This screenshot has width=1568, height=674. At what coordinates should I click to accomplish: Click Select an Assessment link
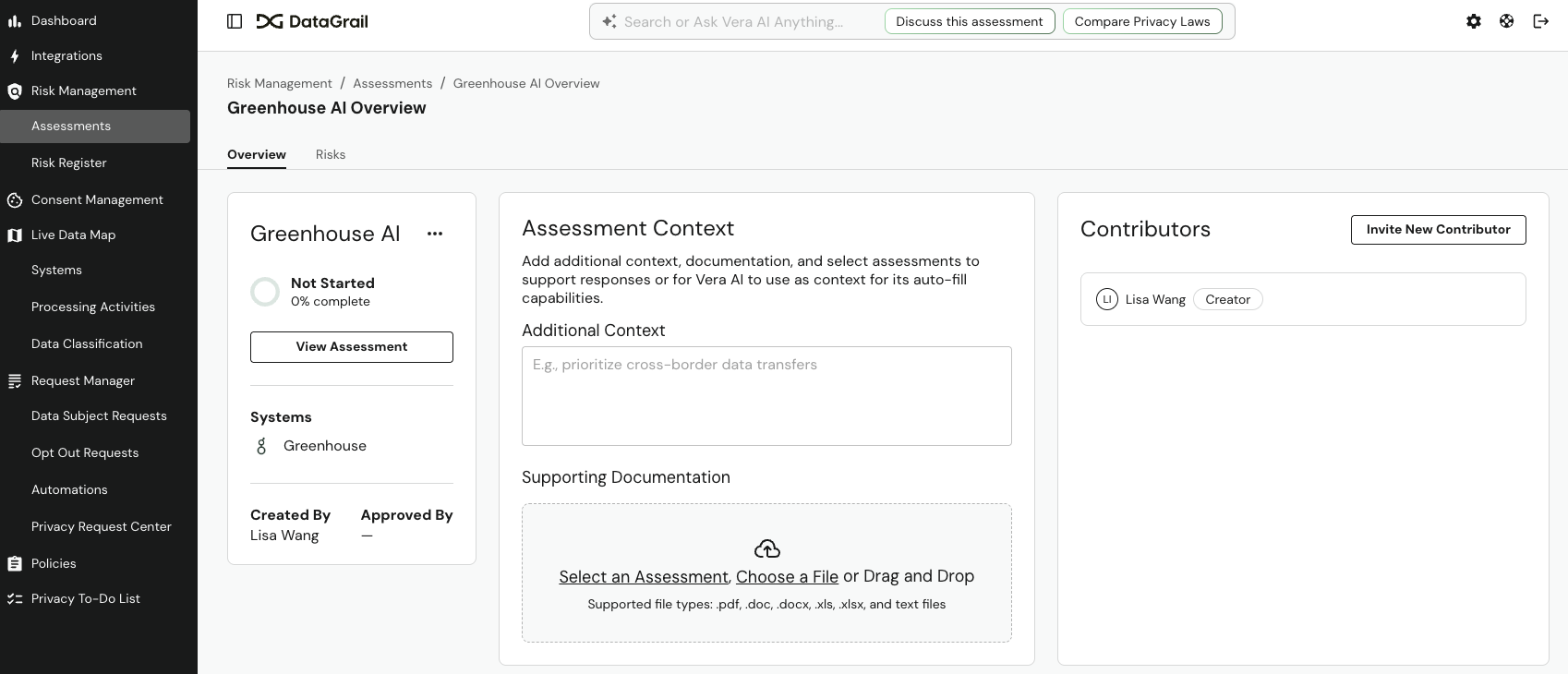644,577
